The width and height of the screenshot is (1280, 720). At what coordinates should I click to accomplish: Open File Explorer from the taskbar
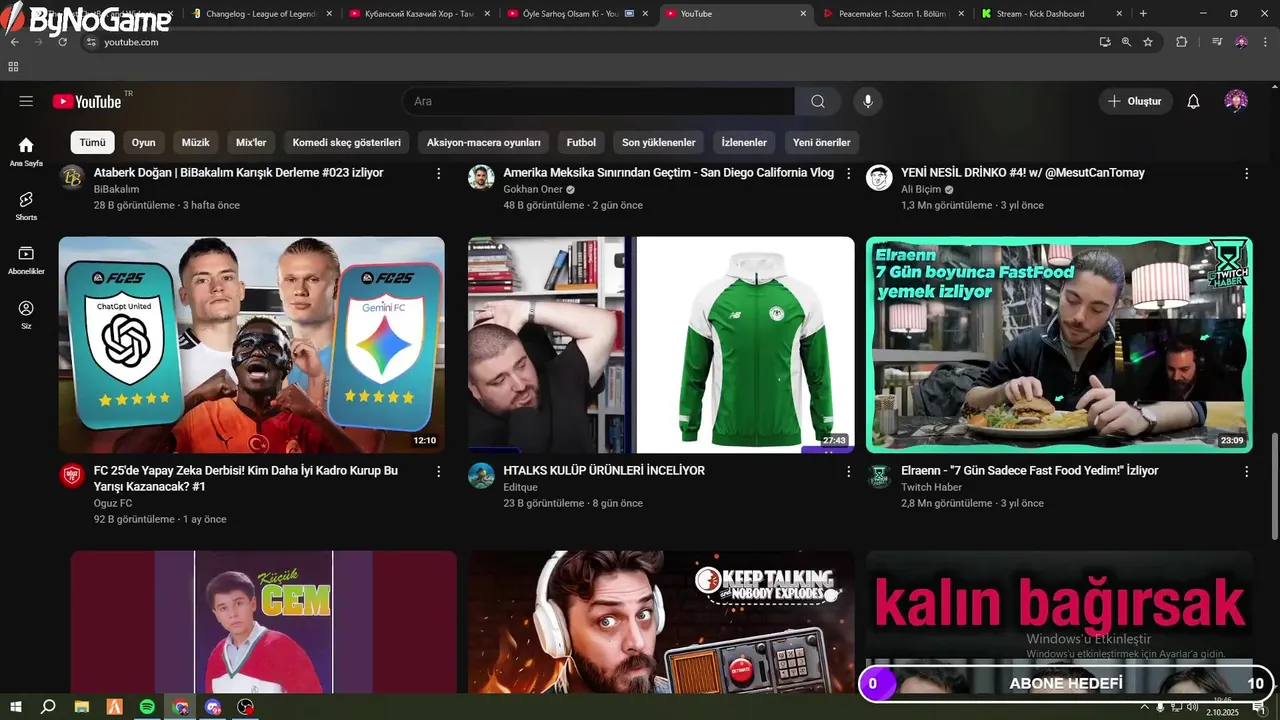(82, 707)
